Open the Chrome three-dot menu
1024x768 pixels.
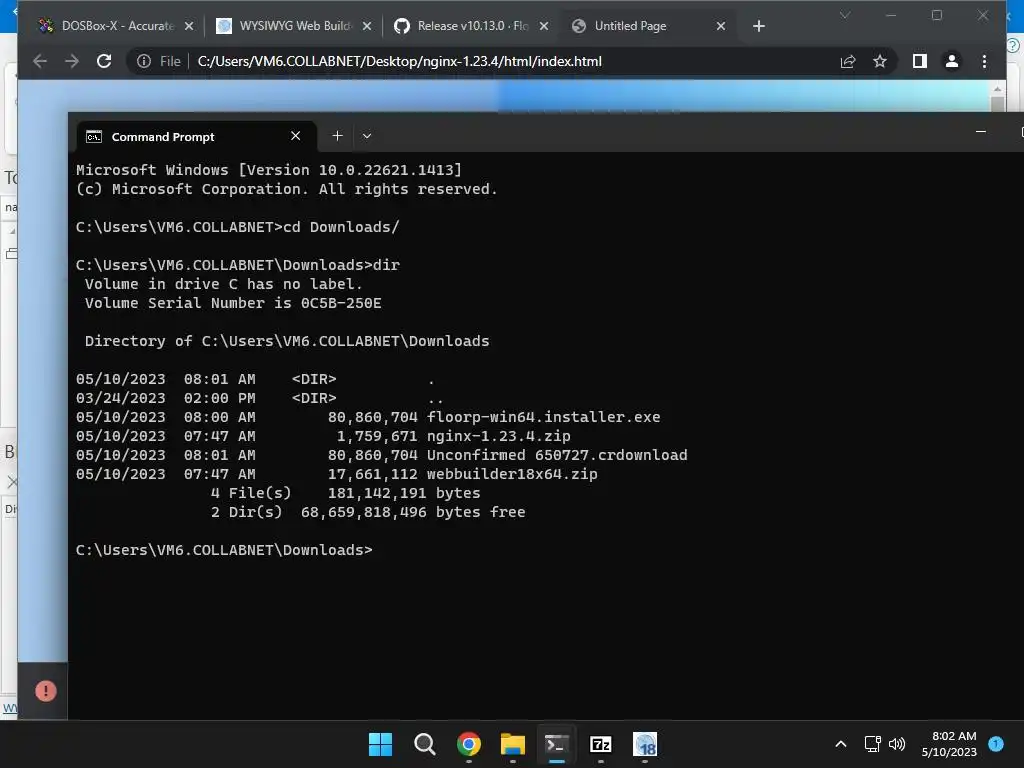[984, 61]
